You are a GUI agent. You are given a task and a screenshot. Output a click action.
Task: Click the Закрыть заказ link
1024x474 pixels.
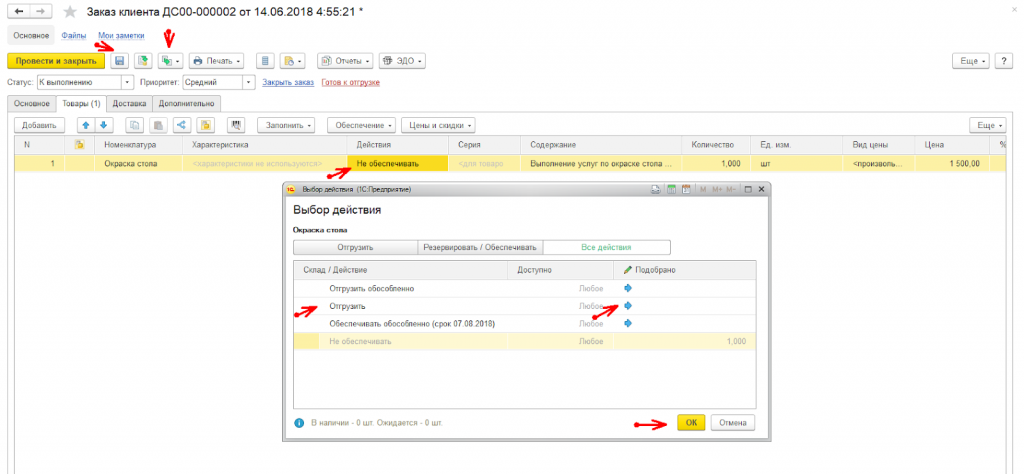(288, 82)
